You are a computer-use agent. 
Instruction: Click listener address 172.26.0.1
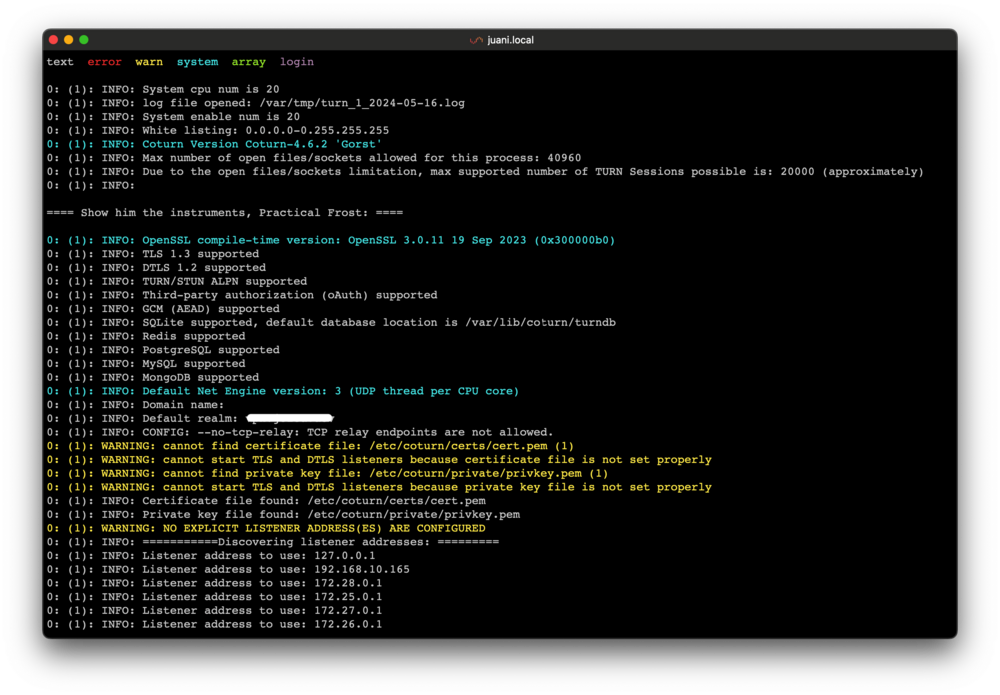[x=348, y=624]
